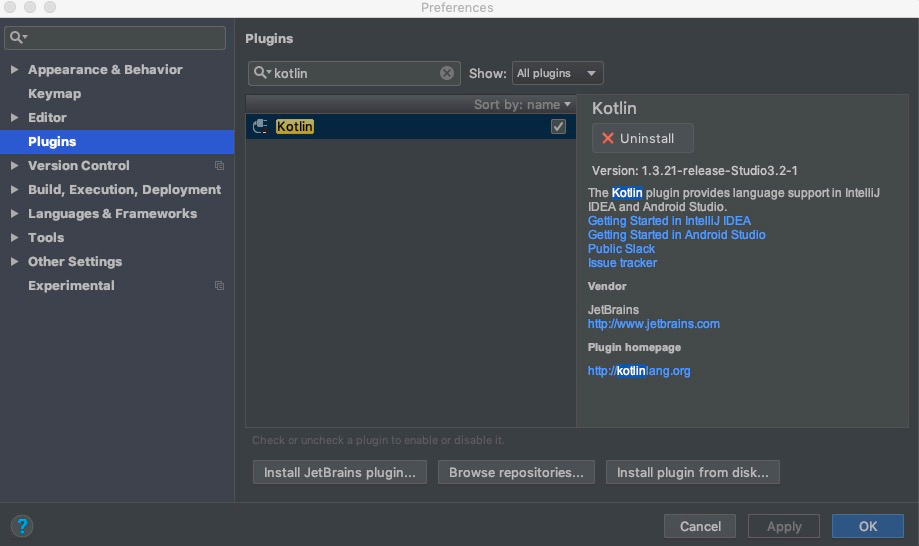Viewport: 919px width, 546px height.
Task: Open the jetbrains.com vendor link
Action: 653,324
